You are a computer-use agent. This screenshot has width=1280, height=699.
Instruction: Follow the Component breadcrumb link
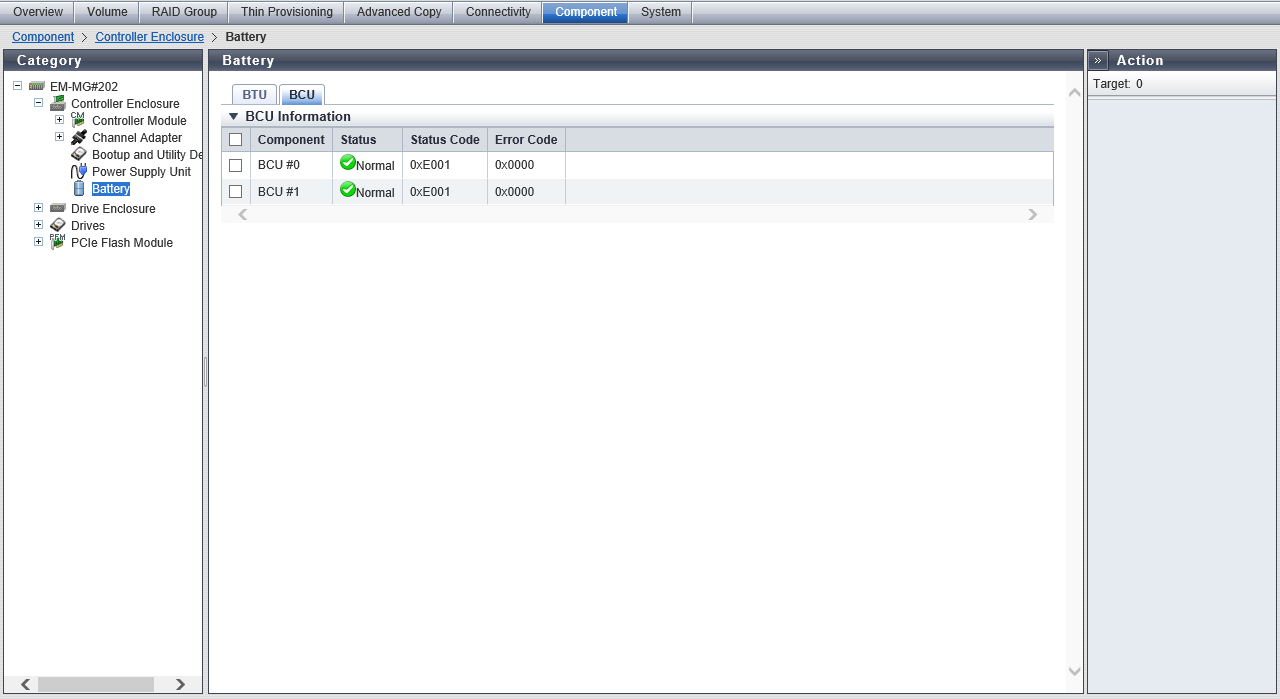[x=43, y=37]
